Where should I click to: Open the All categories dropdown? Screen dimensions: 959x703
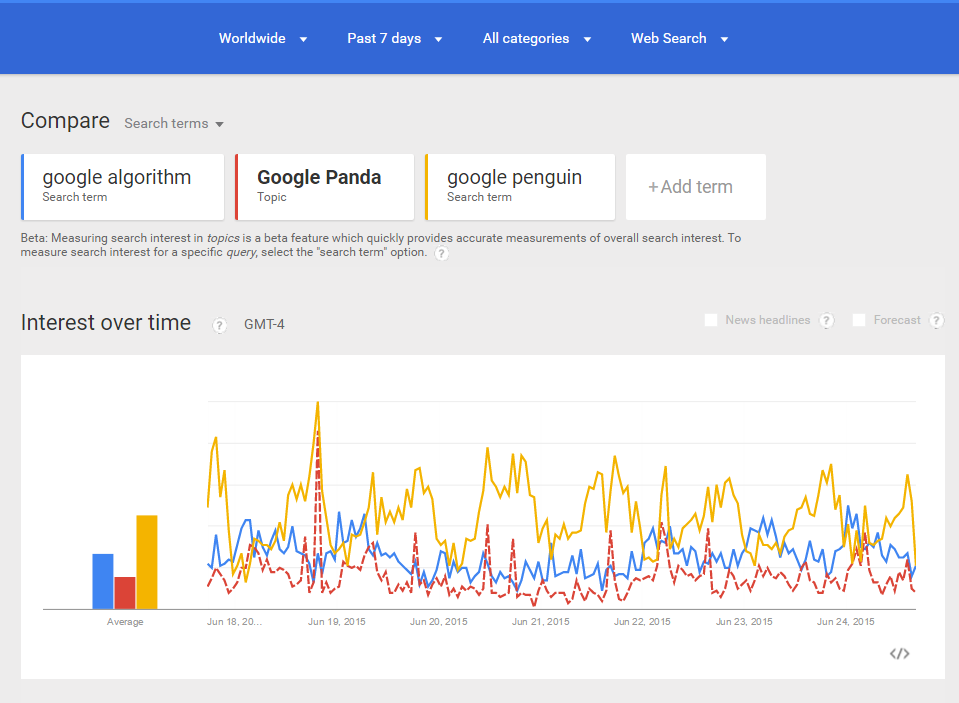point(537,38)
